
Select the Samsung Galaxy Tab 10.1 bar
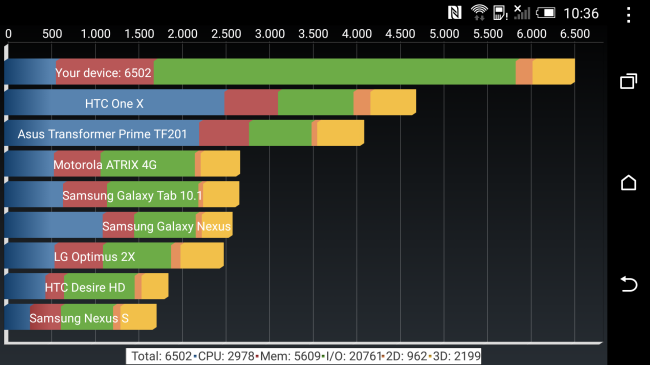point(121,195)
